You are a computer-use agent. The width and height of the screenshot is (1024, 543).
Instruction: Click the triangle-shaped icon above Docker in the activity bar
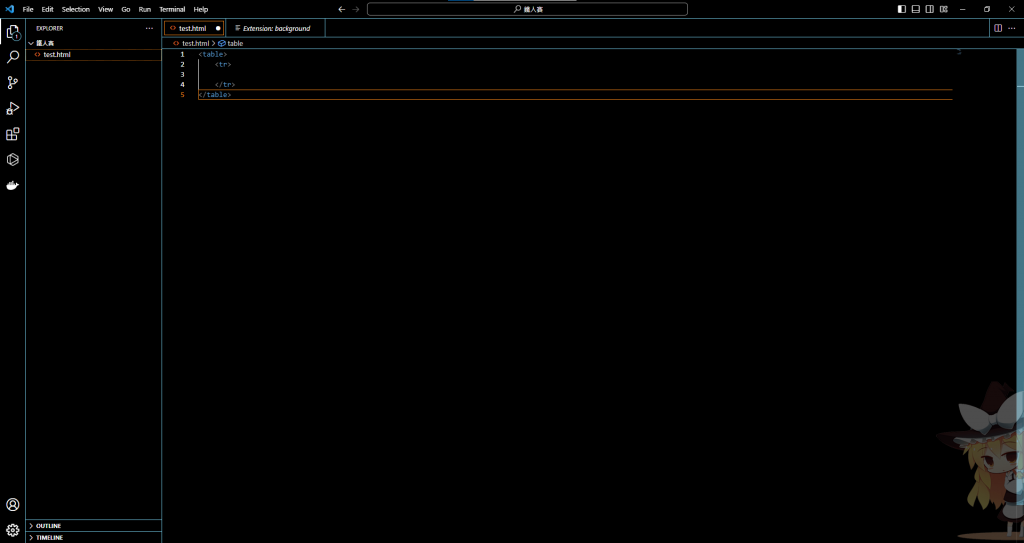(12, 159)
